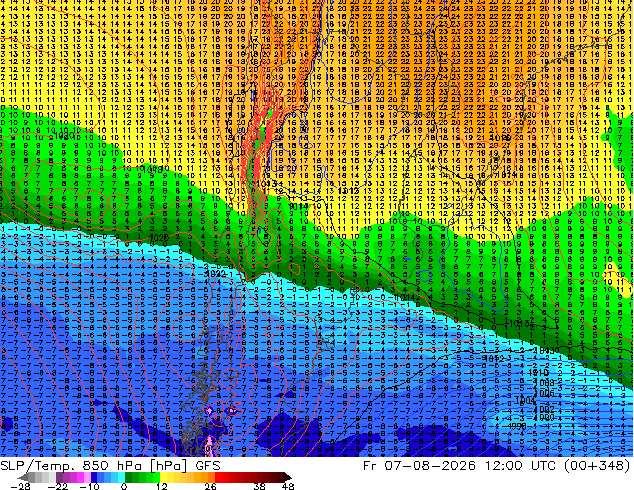Click the '1018' isobar label on the map
The image size is (634, 490).
point(153,169)
